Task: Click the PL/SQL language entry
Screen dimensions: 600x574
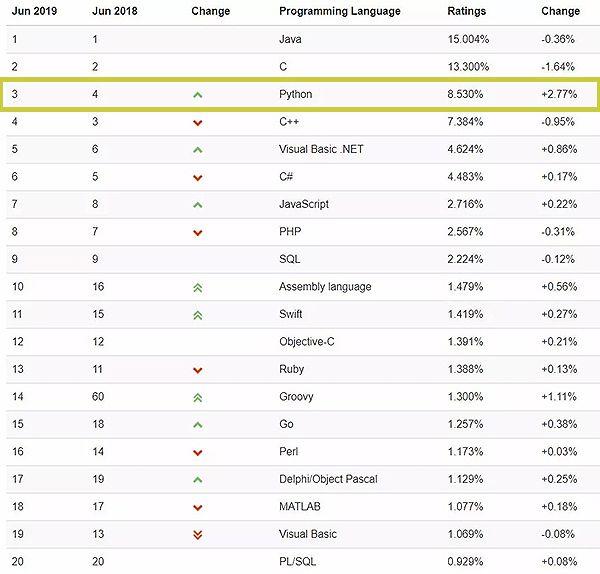Action: [298, 562]
